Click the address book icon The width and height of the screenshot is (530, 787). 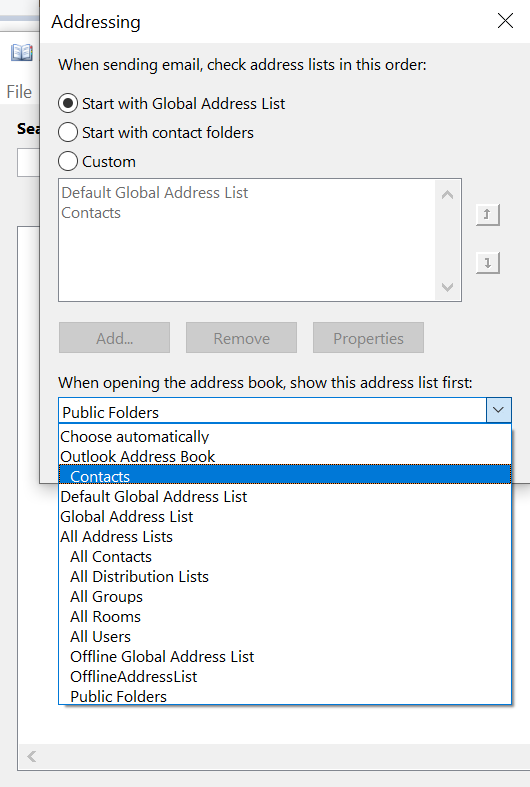[x=22, y=53]
